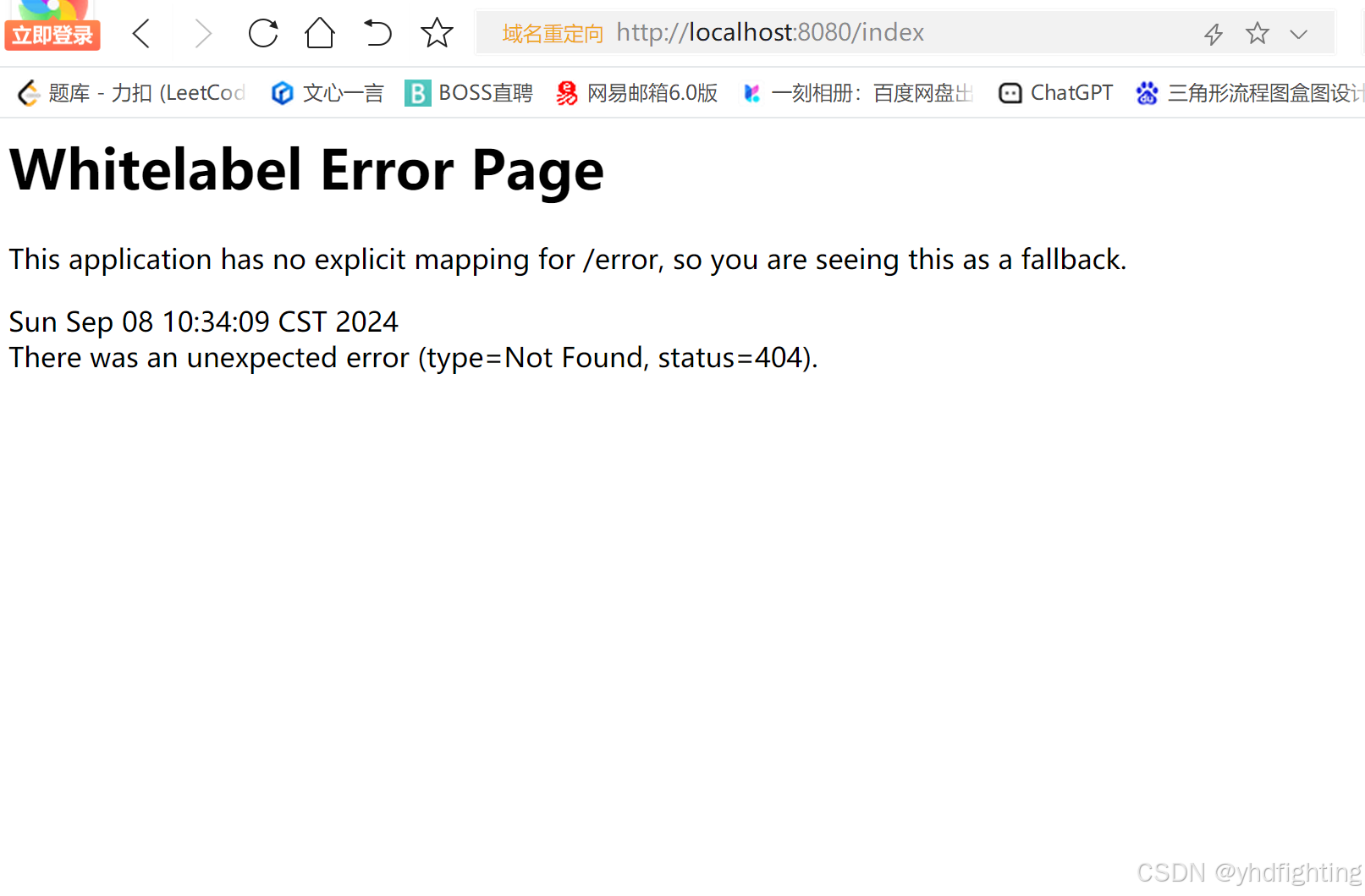Open the 题库 - 力扣 (LeetCode) bookmark
The height and width of the screenshot is (896, 1365).
click(131, 92)
